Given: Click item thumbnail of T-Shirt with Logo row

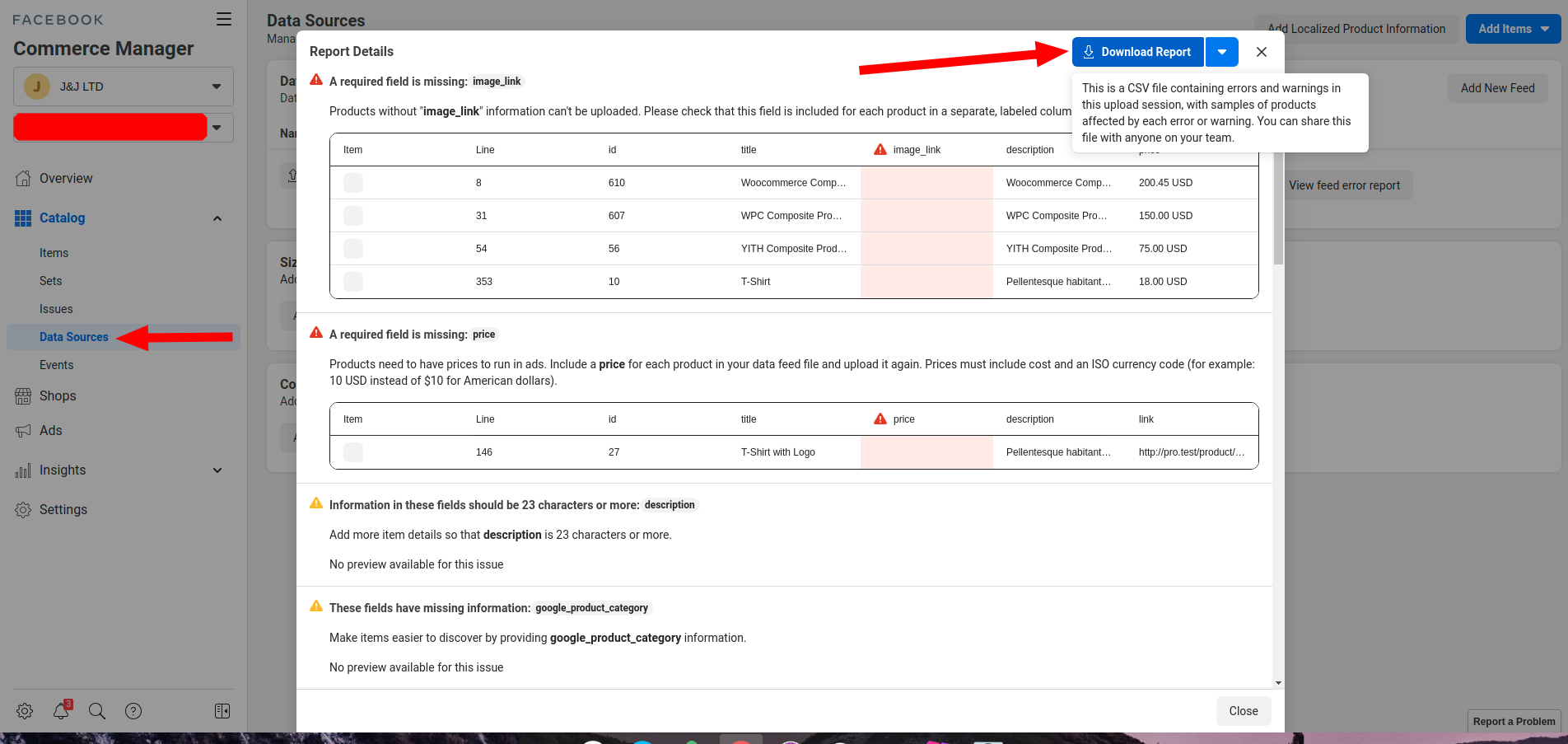Looking at the screenshot, I should pos(353,452).
